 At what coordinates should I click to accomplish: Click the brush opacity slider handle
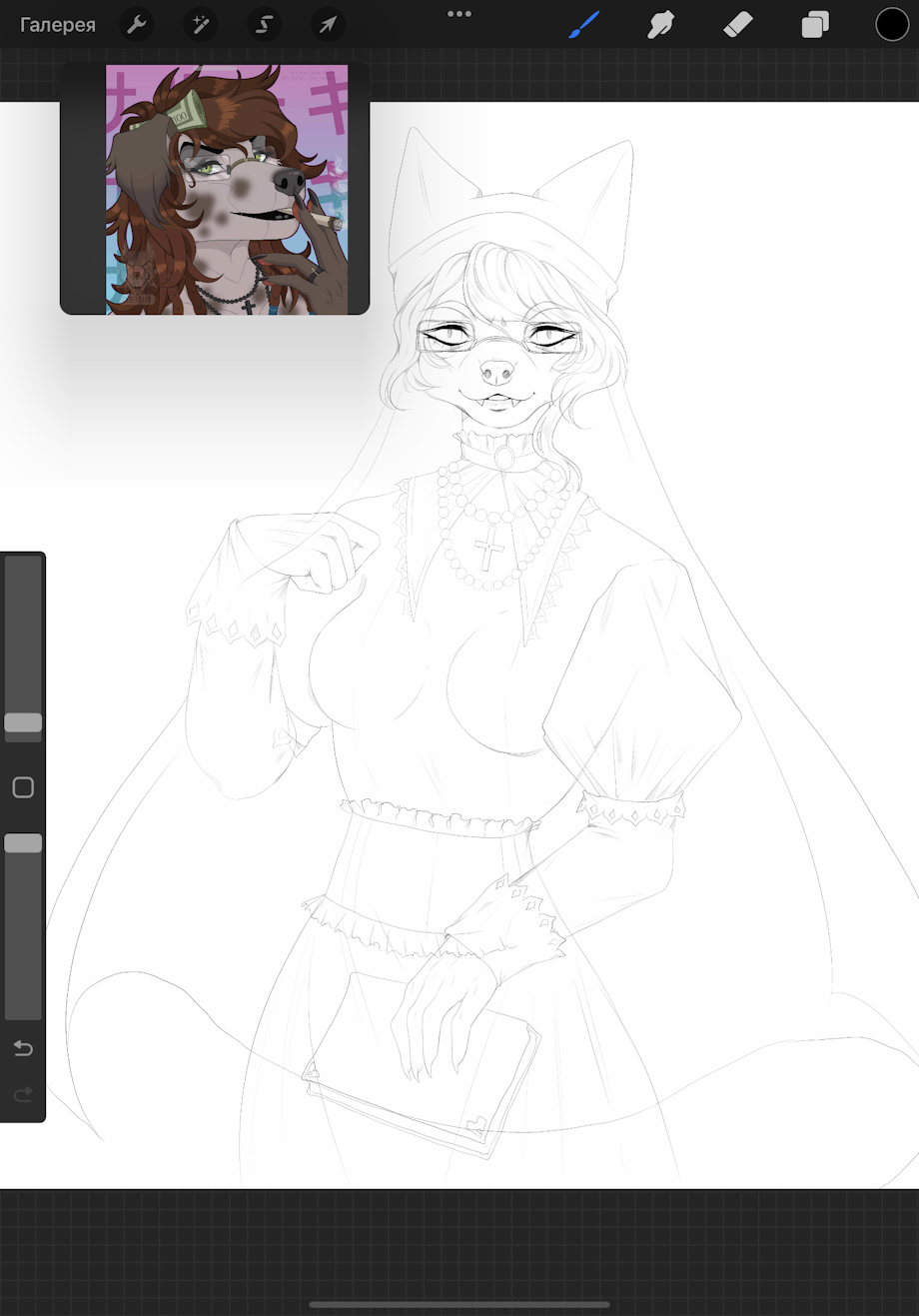[x=23, y=843]
